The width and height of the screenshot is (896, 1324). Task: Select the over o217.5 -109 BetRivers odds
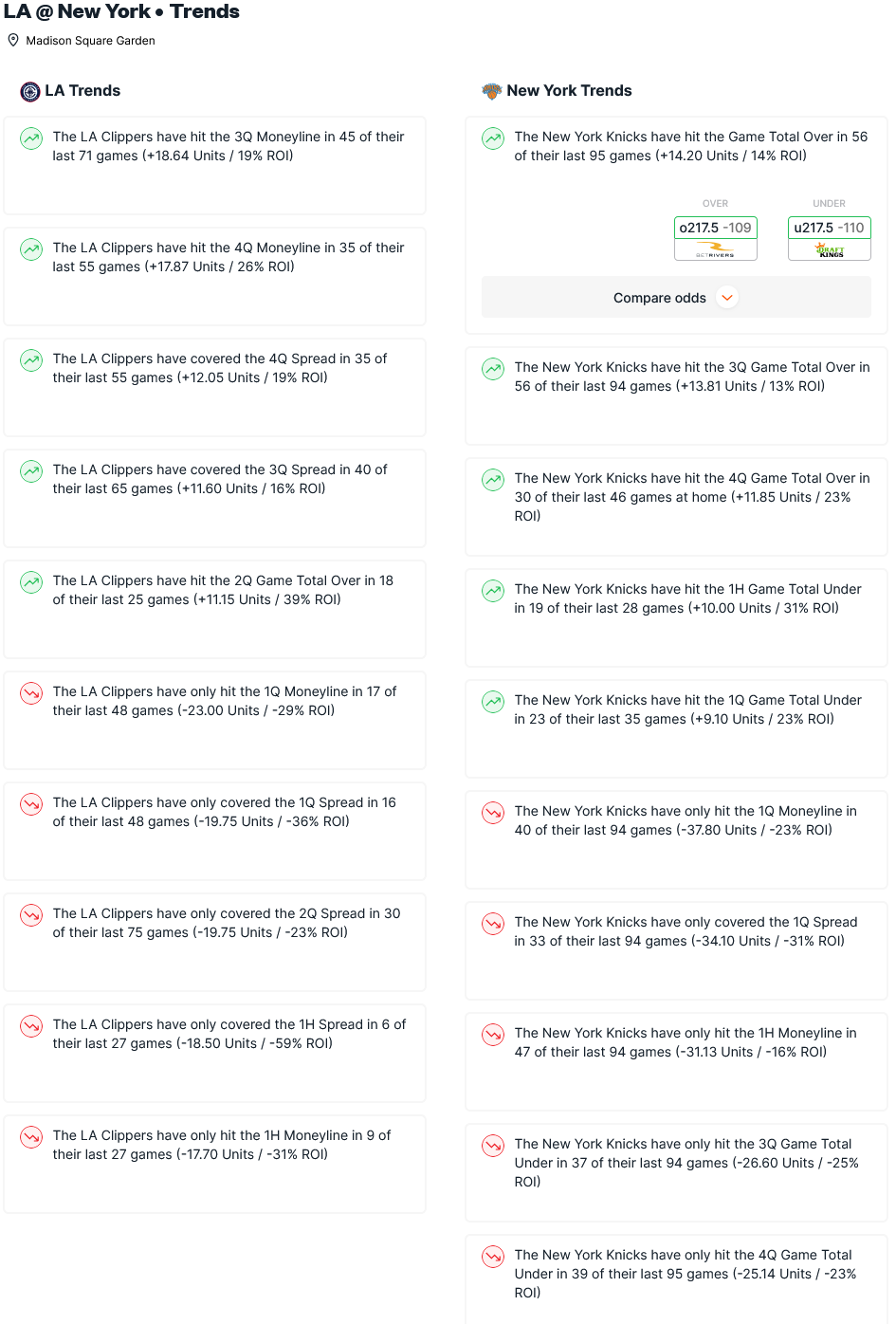click(x=716, y=238)
